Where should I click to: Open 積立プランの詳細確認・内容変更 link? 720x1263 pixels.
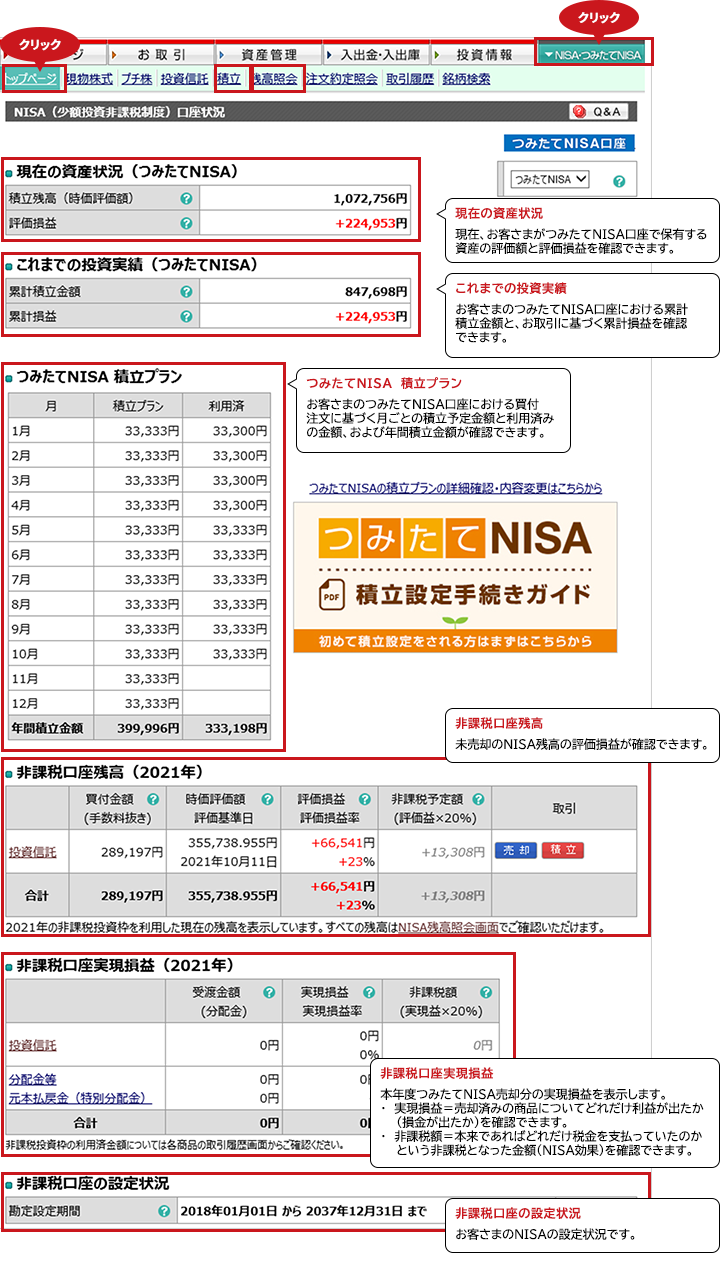[x=456, y=488]
